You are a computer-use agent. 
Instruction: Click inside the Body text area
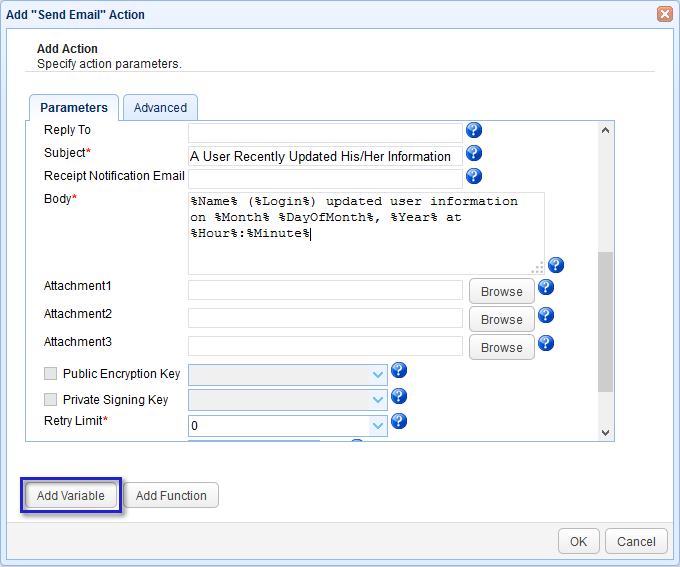click(x=366, y=233)
